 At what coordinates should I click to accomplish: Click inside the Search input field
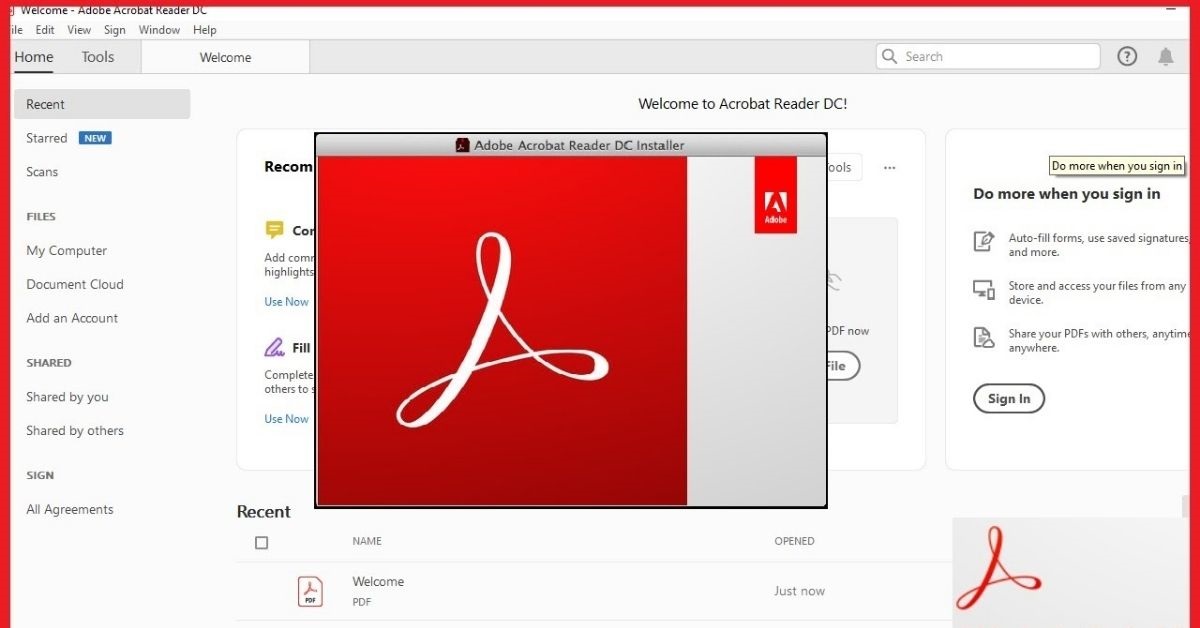990,56
